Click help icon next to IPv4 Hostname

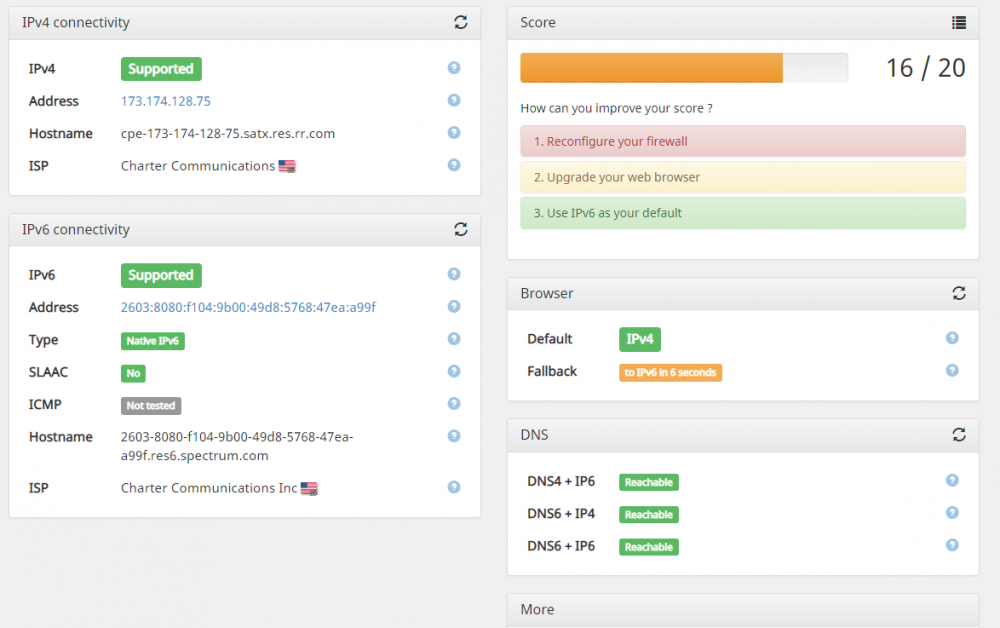point(454,133)
